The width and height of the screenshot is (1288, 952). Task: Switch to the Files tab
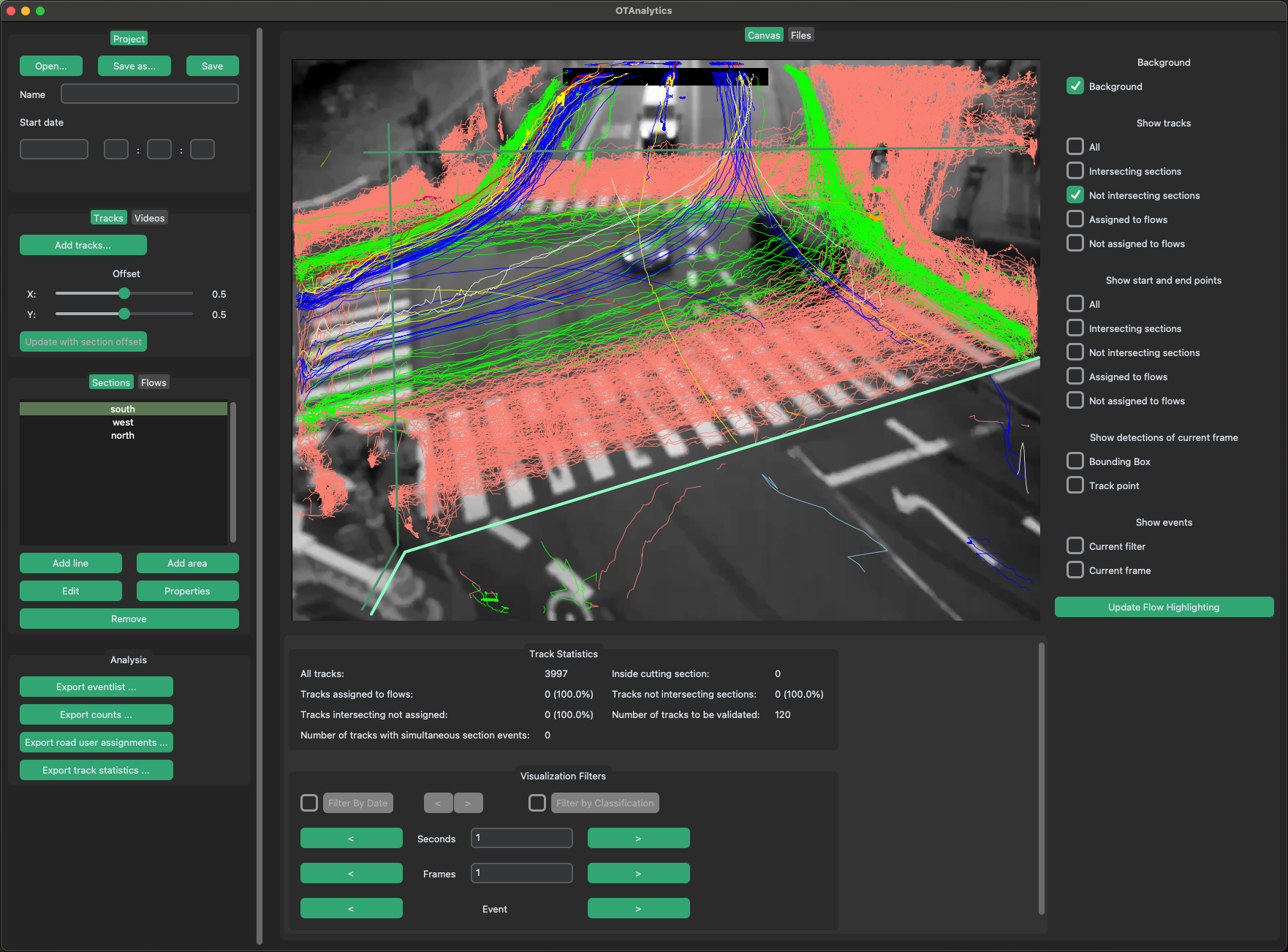[800, 34]
